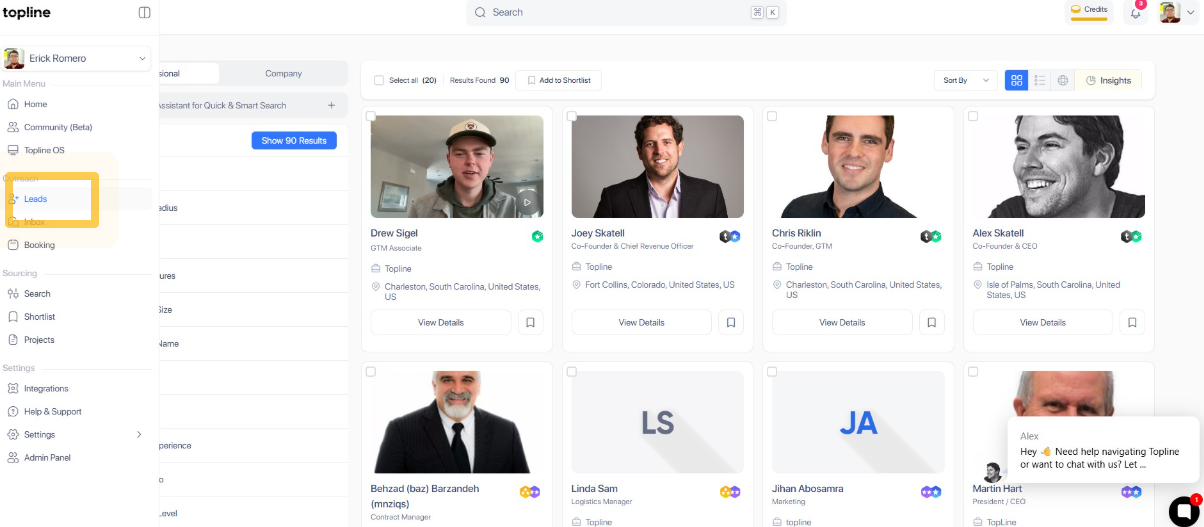The height and width of the screenshot is (527, 1204).
Task: Open Search under Sourcing
Action: pyautogui.click(x=37, y=294)
